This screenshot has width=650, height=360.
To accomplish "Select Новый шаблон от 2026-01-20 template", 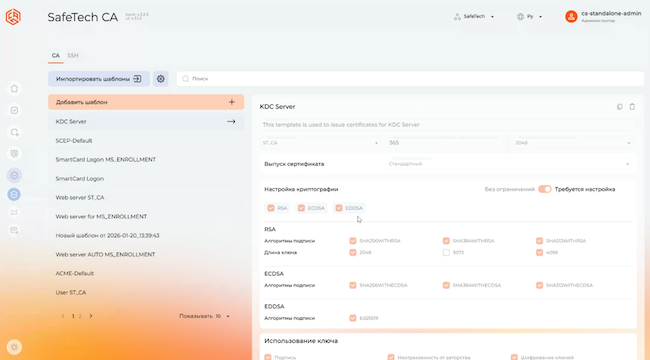I will point(146,236).
